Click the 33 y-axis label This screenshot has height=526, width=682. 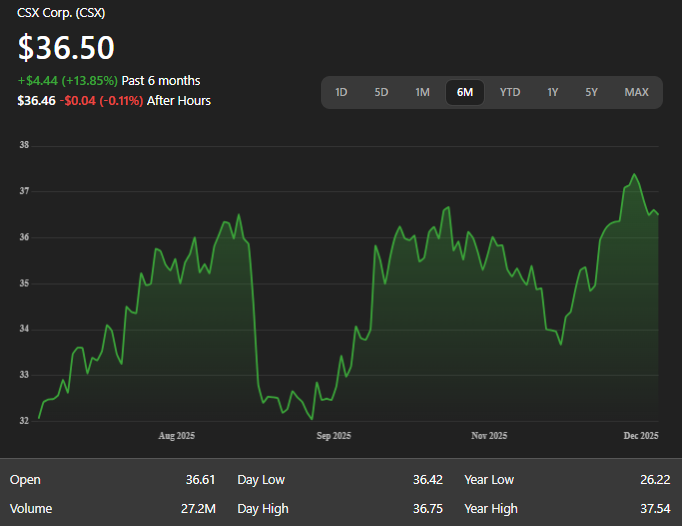tap(24, 375)
